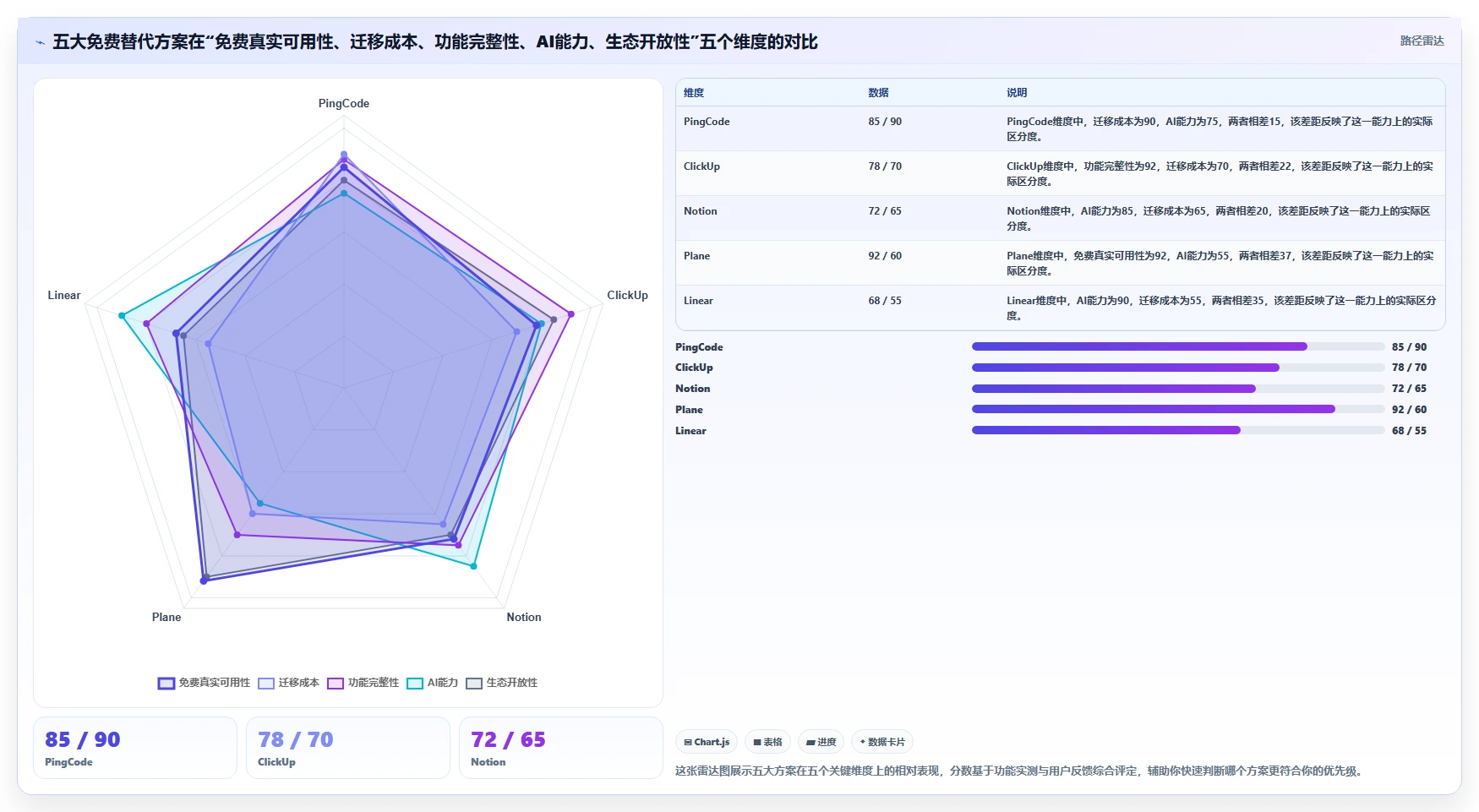Click the 进度 tag chip

tap(821, 742)
